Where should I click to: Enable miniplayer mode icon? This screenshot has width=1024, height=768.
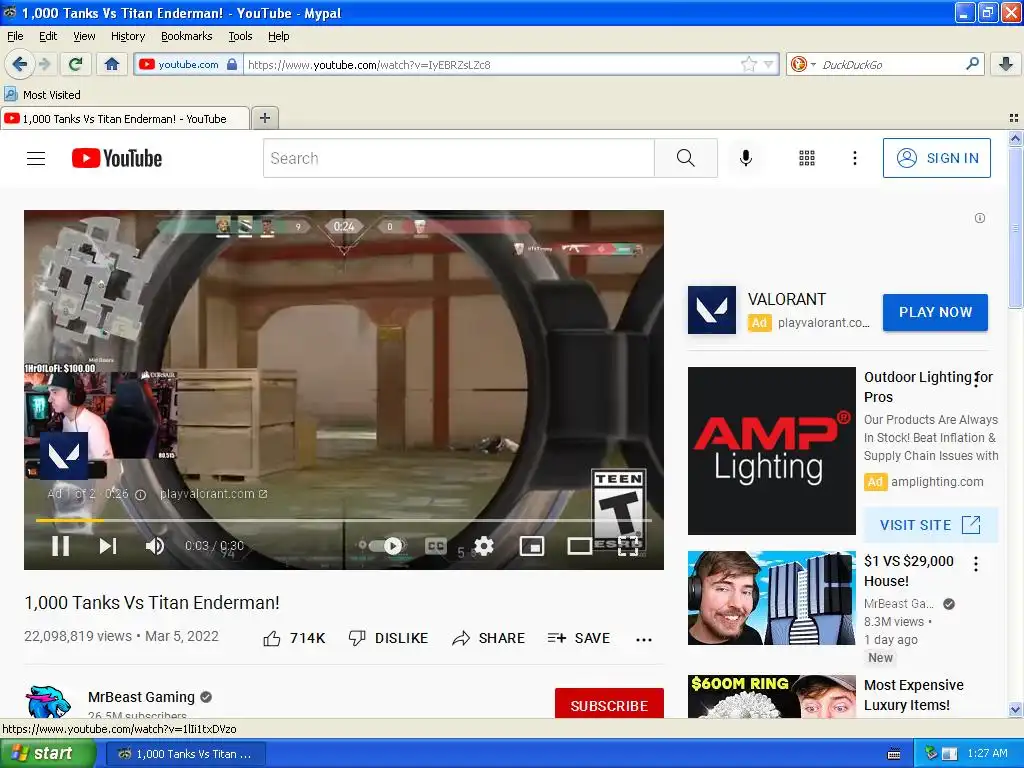532,545
